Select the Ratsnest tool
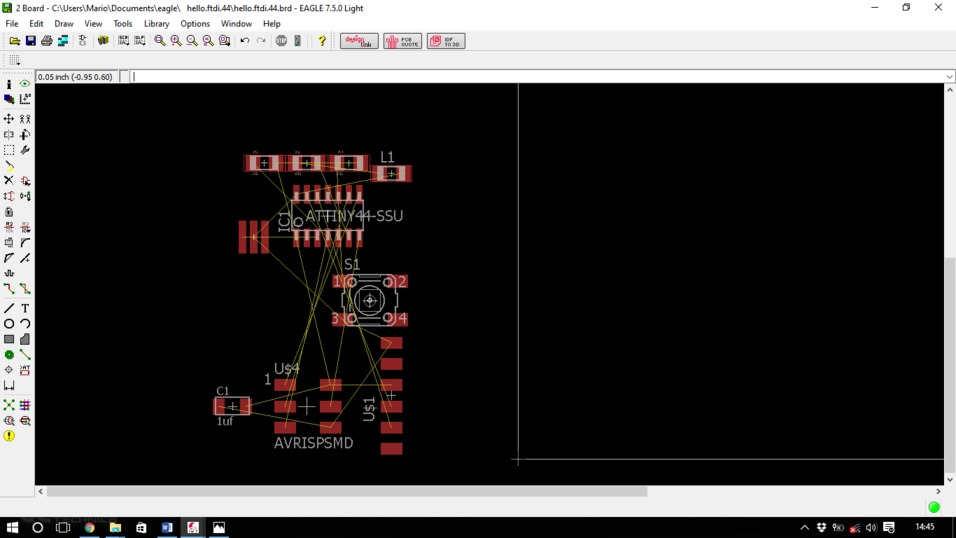Screen dimensions: 956x538 pos(9,405)
